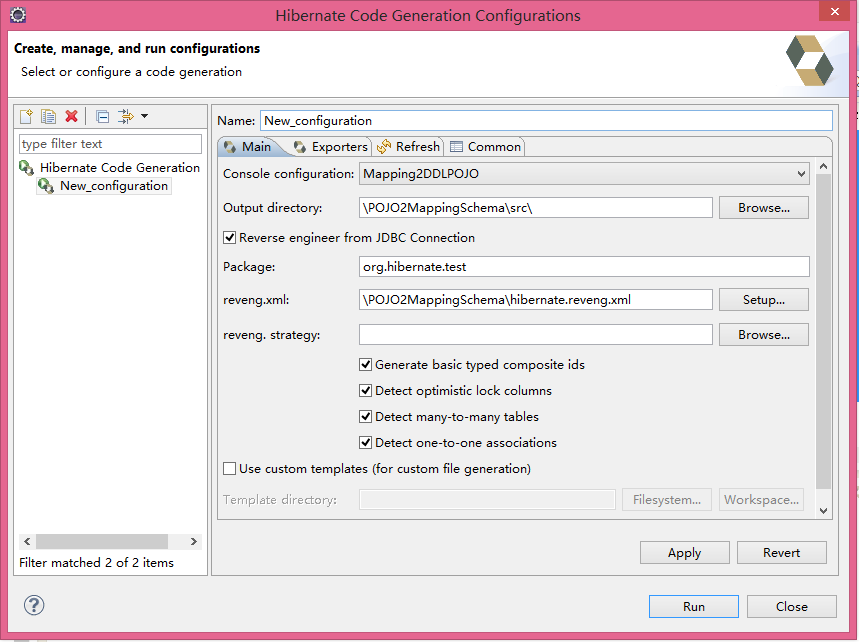Click the Revert button

point(781,553)
